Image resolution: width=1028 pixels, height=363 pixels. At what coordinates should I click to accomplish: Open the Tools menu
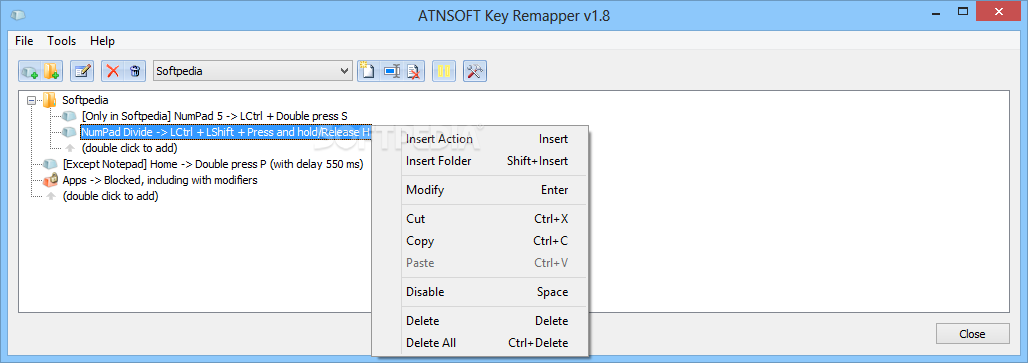point(62,41)
